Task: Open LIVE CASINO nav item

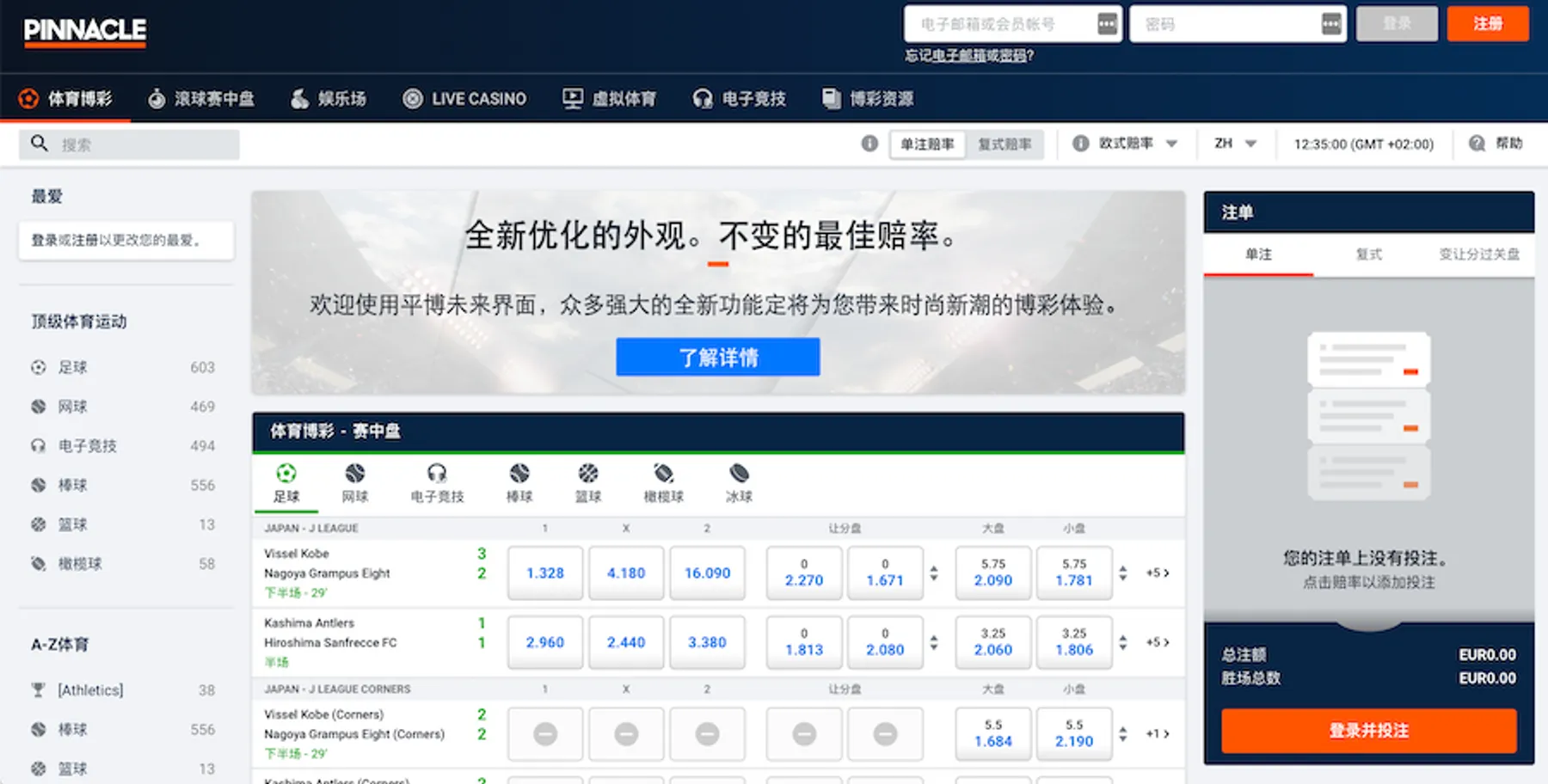Action: [x=464, y=99]
